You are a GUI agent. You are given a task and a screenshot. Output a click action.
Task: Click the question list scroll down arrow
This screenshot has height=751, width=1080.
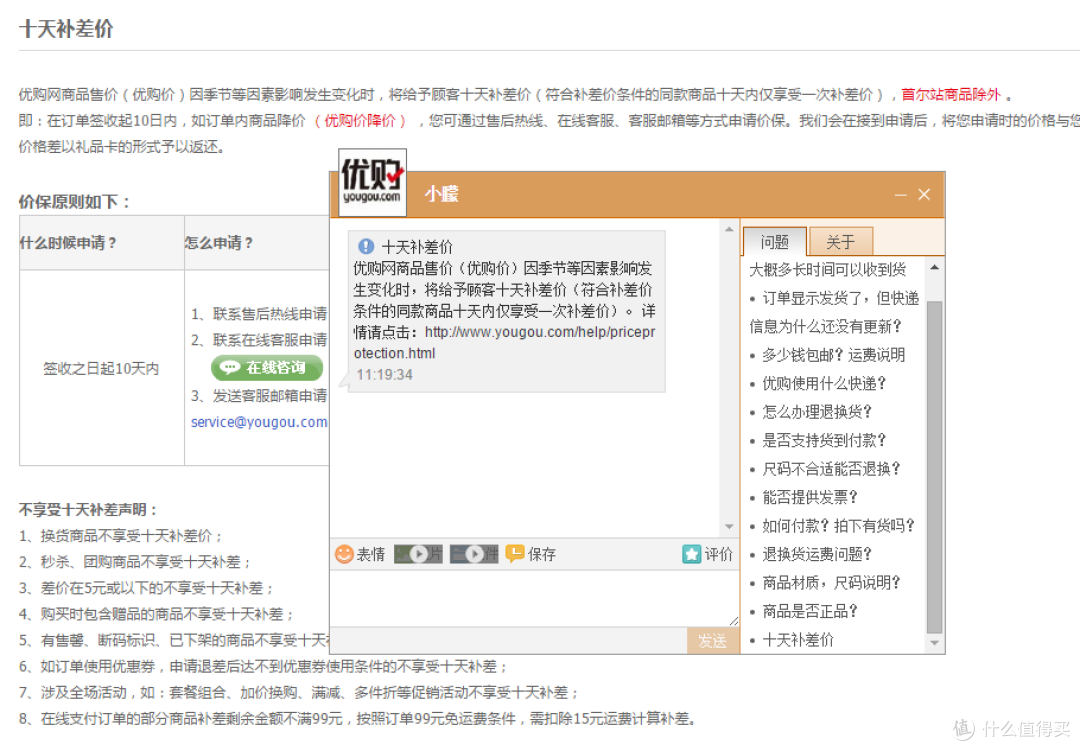(x=934, y=643)
